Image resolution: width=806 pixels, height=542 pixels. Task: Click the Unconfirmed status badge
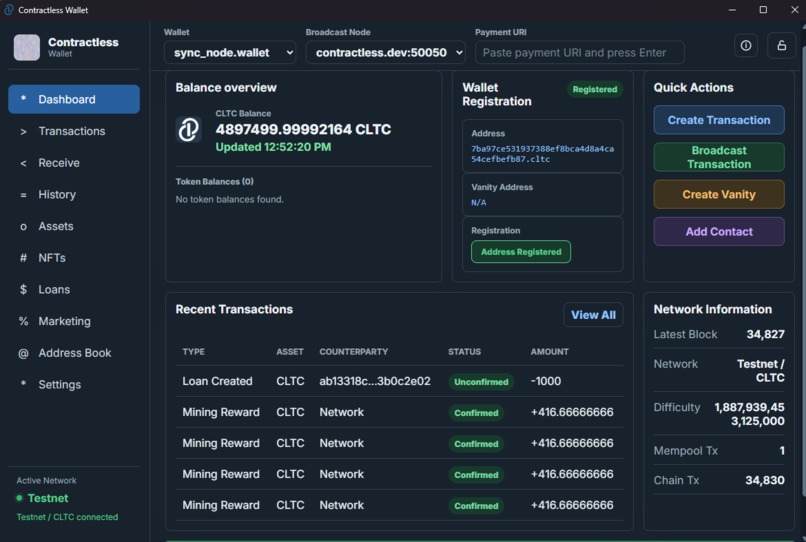[x=481, y=382]
